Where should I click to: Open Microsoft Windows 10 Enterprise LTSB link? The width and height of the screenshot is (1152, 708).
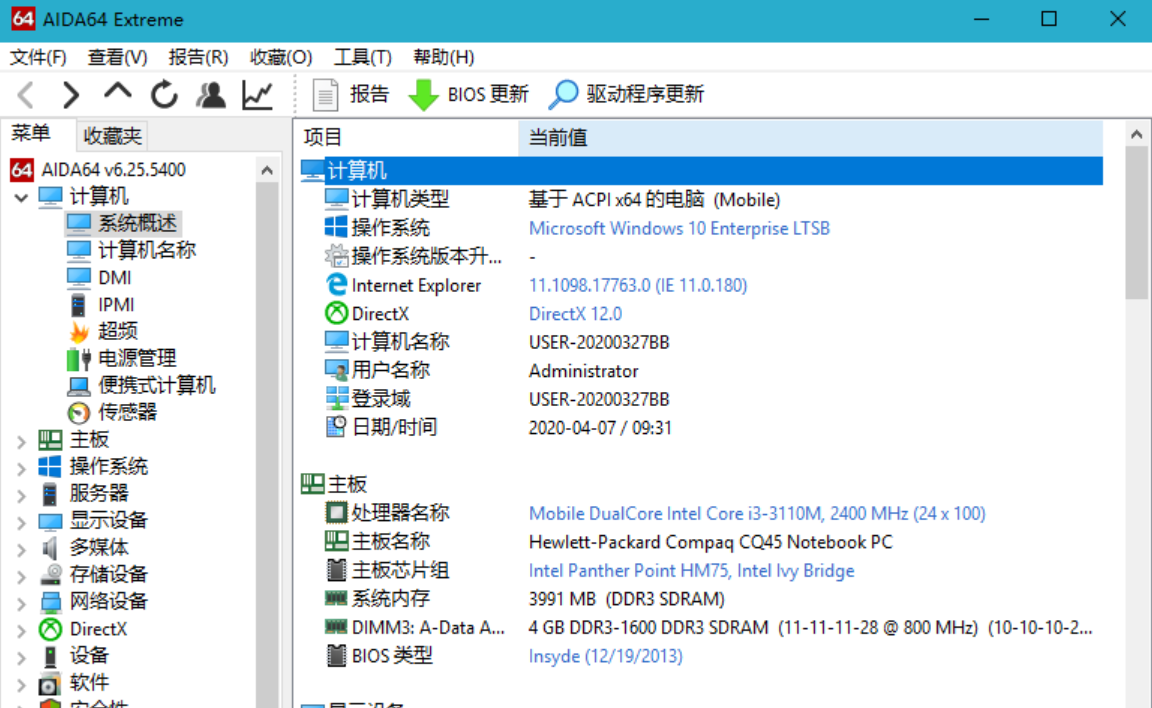[679, 228]
